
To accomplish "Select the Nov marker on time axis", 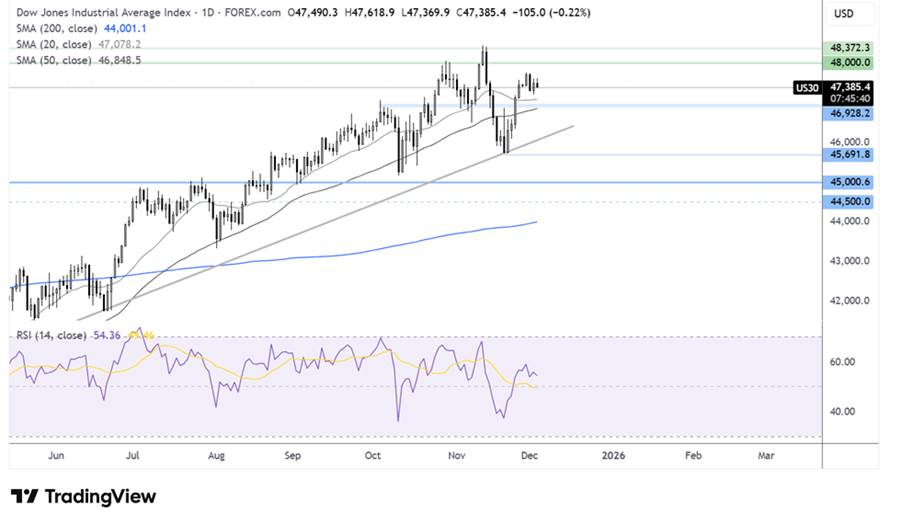I will pyautogui.click(x=456, y=456).
